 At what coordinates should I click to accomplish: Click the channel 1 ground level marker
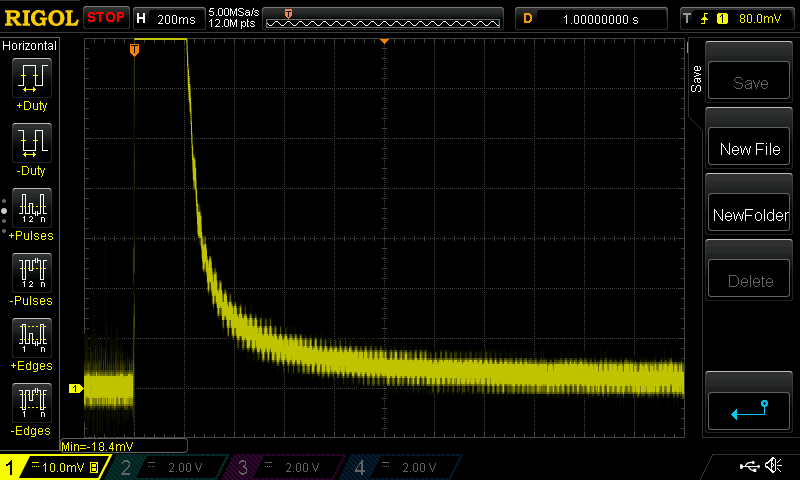[x=76, y=389]
